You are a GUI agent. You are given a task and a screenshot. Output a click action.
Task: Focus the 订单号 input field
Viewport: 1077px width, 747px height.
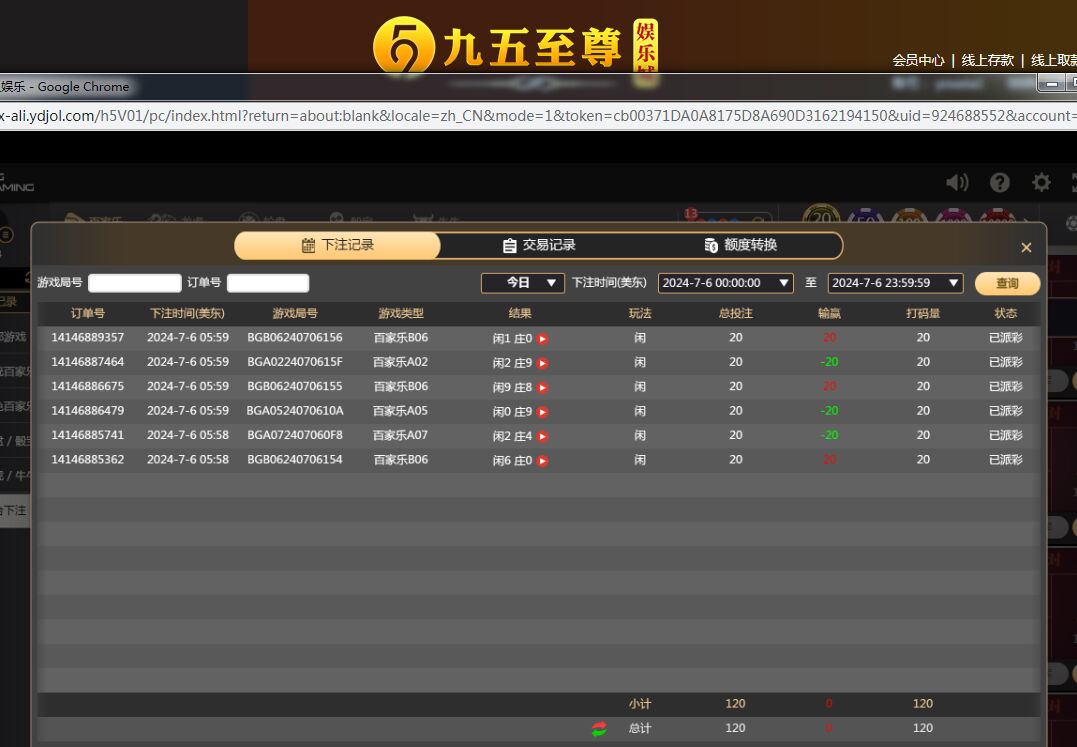point(268,283)
